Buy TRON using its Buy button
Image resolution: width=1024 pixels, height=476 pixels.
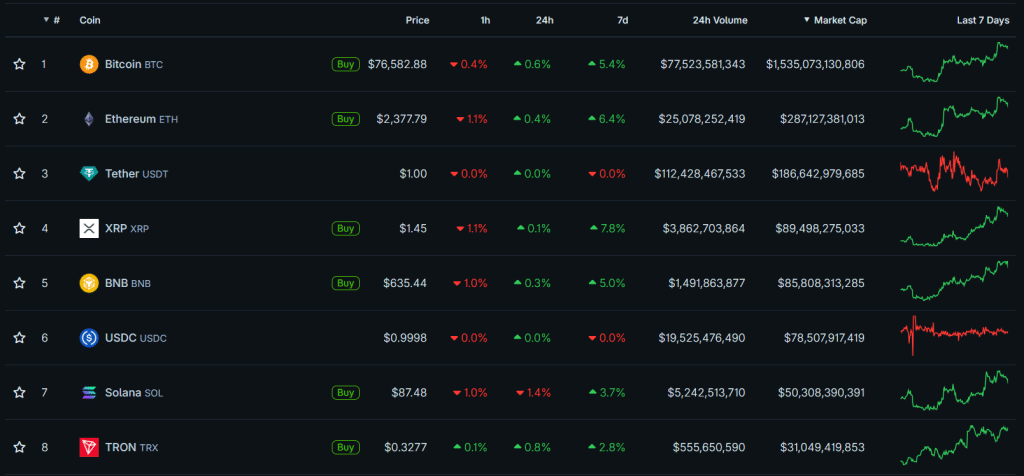(x=345, y=447)
